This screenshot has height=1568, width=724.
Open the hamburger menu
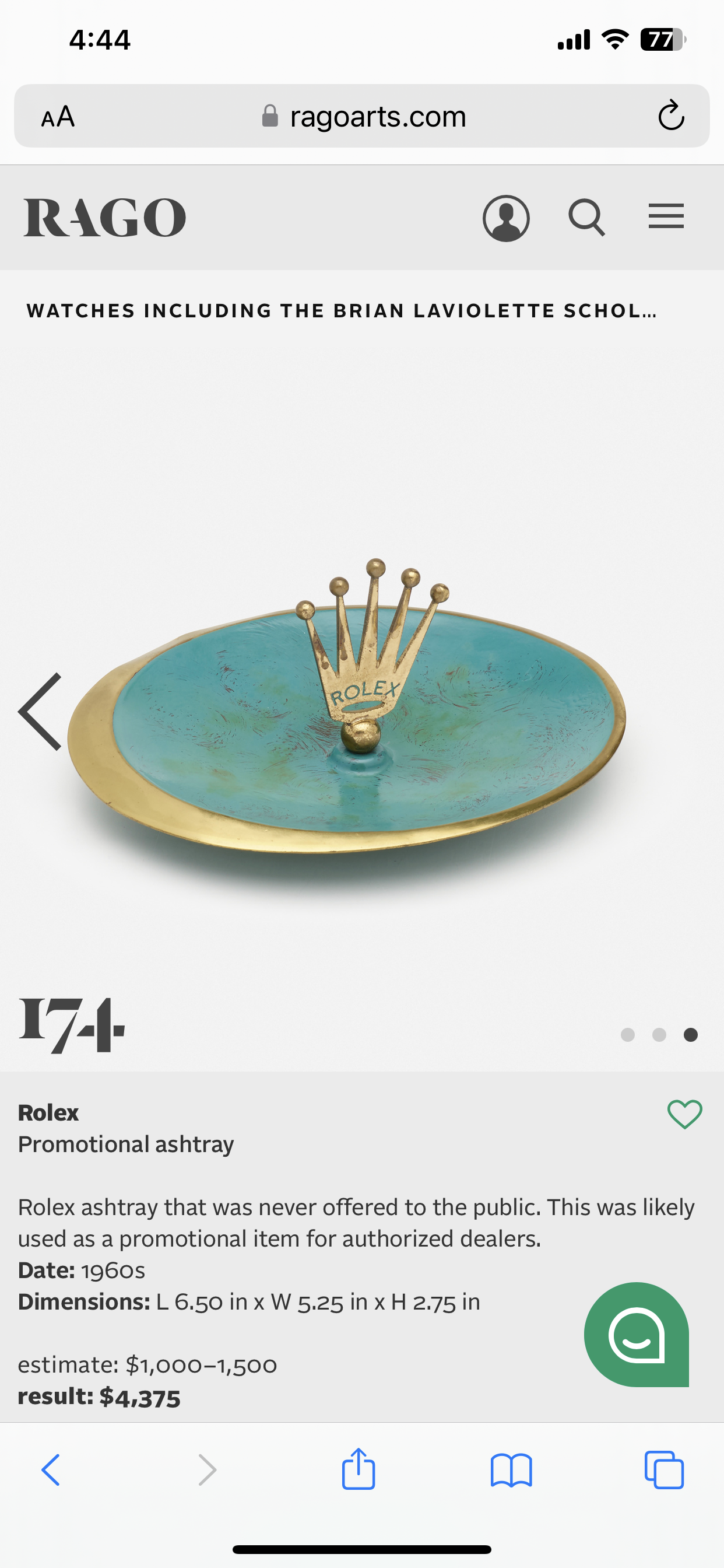(x=666, y=216)
